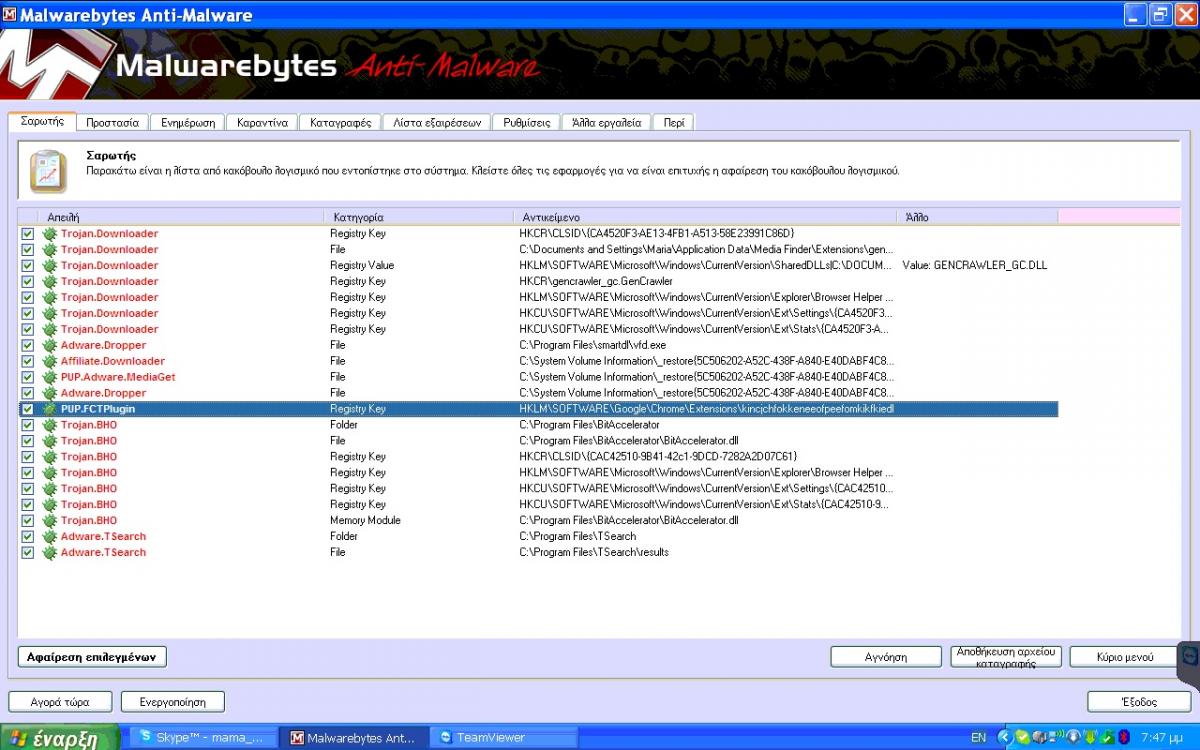The height and width of the screenshot is (750, 1200).
Task: Open the Λίστα εξαιρέσεων tab
Action: click(x=437, y=123)
